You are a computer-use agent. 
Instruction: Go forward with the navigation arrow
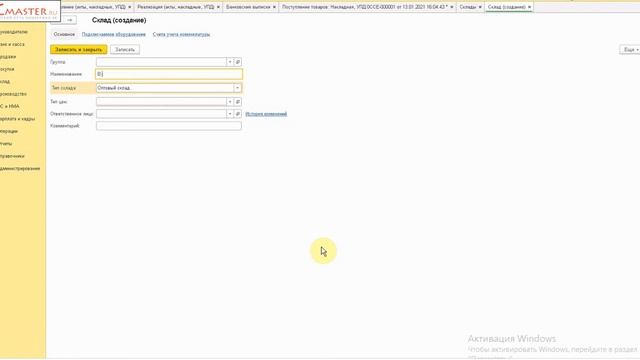coord(70,20)
